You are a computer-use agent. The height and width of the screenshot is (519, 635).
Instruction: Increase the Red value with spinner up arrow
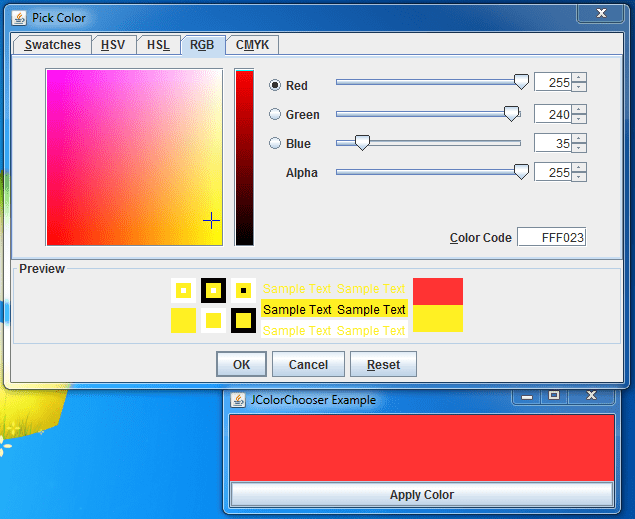click(579, 80)
